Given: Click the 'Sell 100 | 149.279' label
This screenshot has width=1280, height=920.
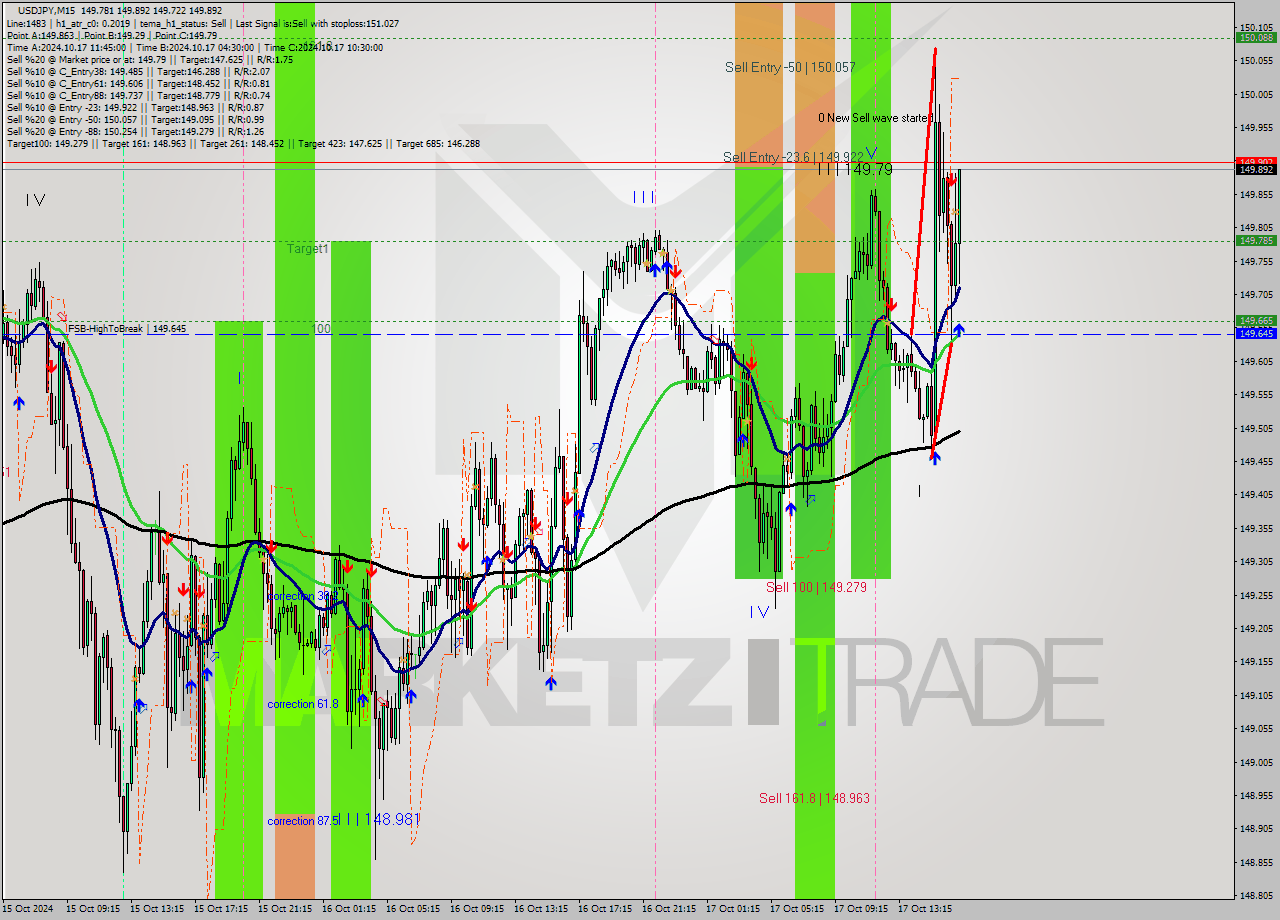Looking at the screenshot, I should click(816, 587).
